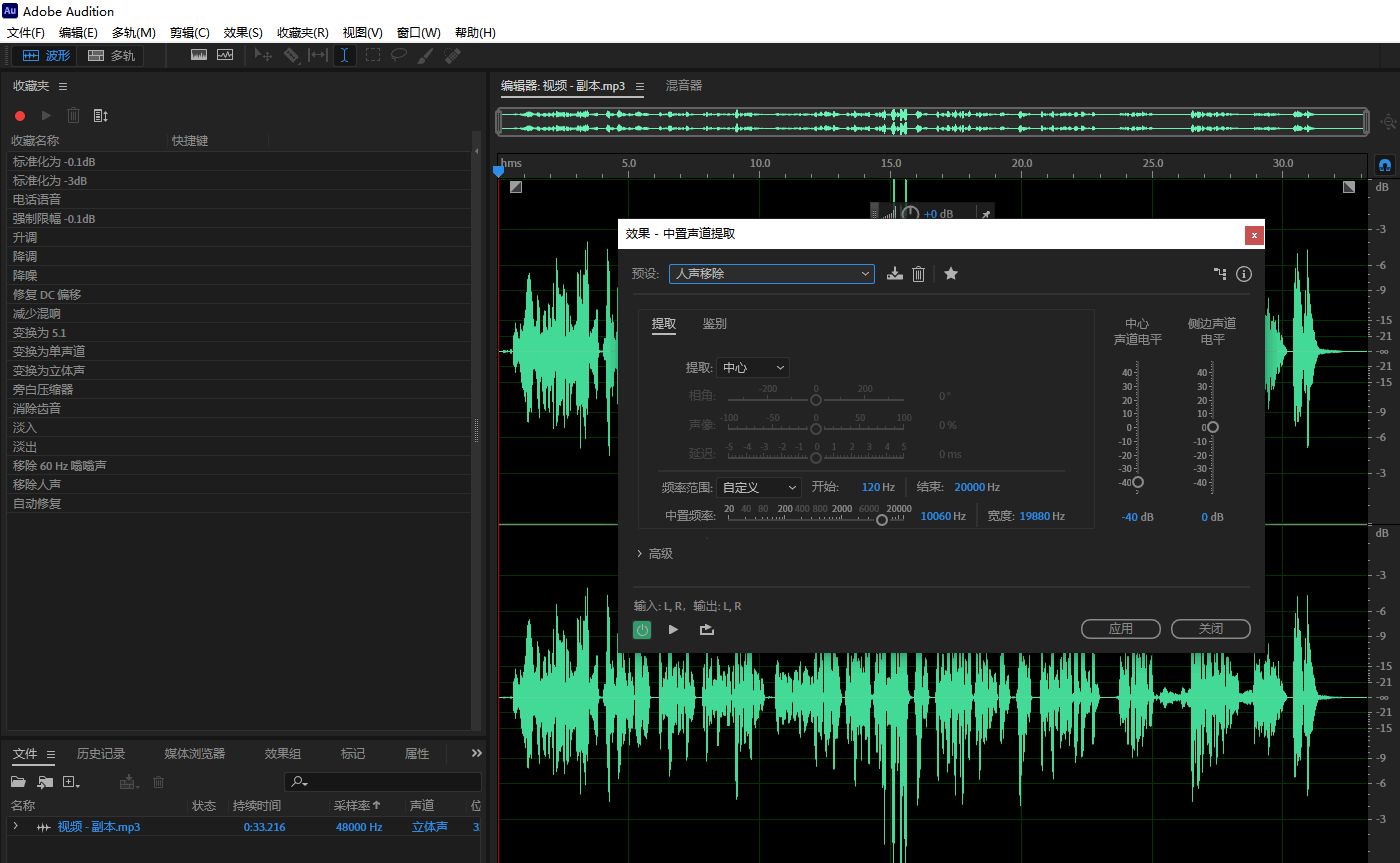The height and width of the screenshot is (863, 1400).
Task: Click the trash icon in Files panel
Action: (158, 782)
